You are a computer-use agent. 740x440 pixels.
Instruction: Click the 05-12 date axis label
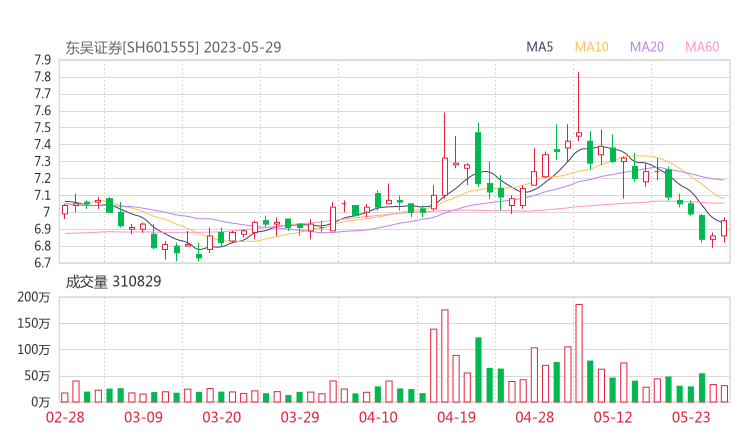coord(613,417)
